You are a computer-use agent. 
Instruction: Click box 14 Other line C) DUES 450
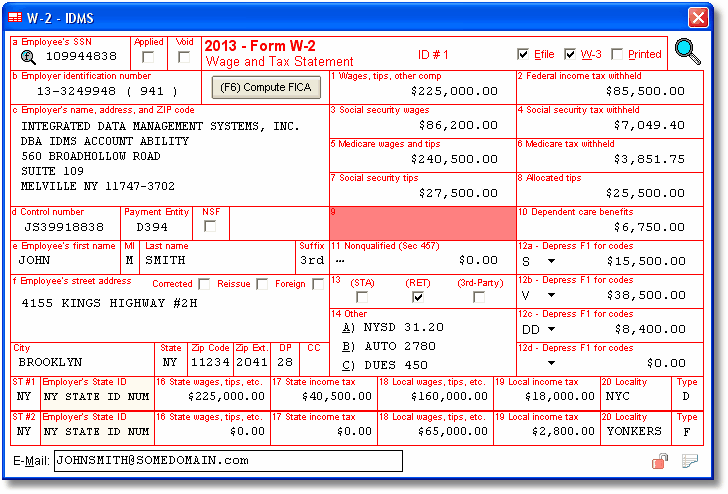coord(385,365)
